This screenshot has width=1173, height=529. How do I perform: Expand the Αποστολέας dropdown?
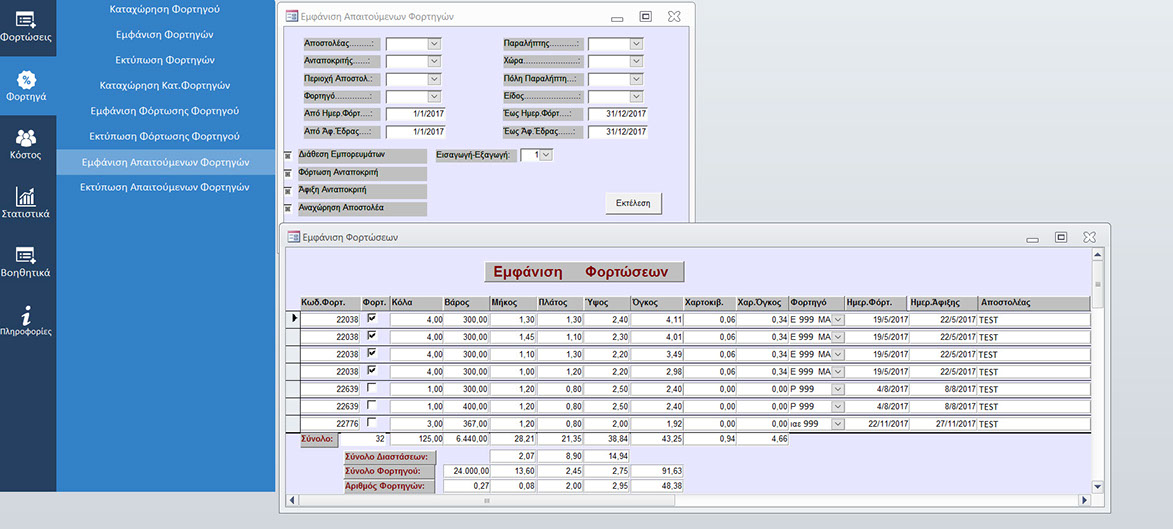(x=434, y=44)
